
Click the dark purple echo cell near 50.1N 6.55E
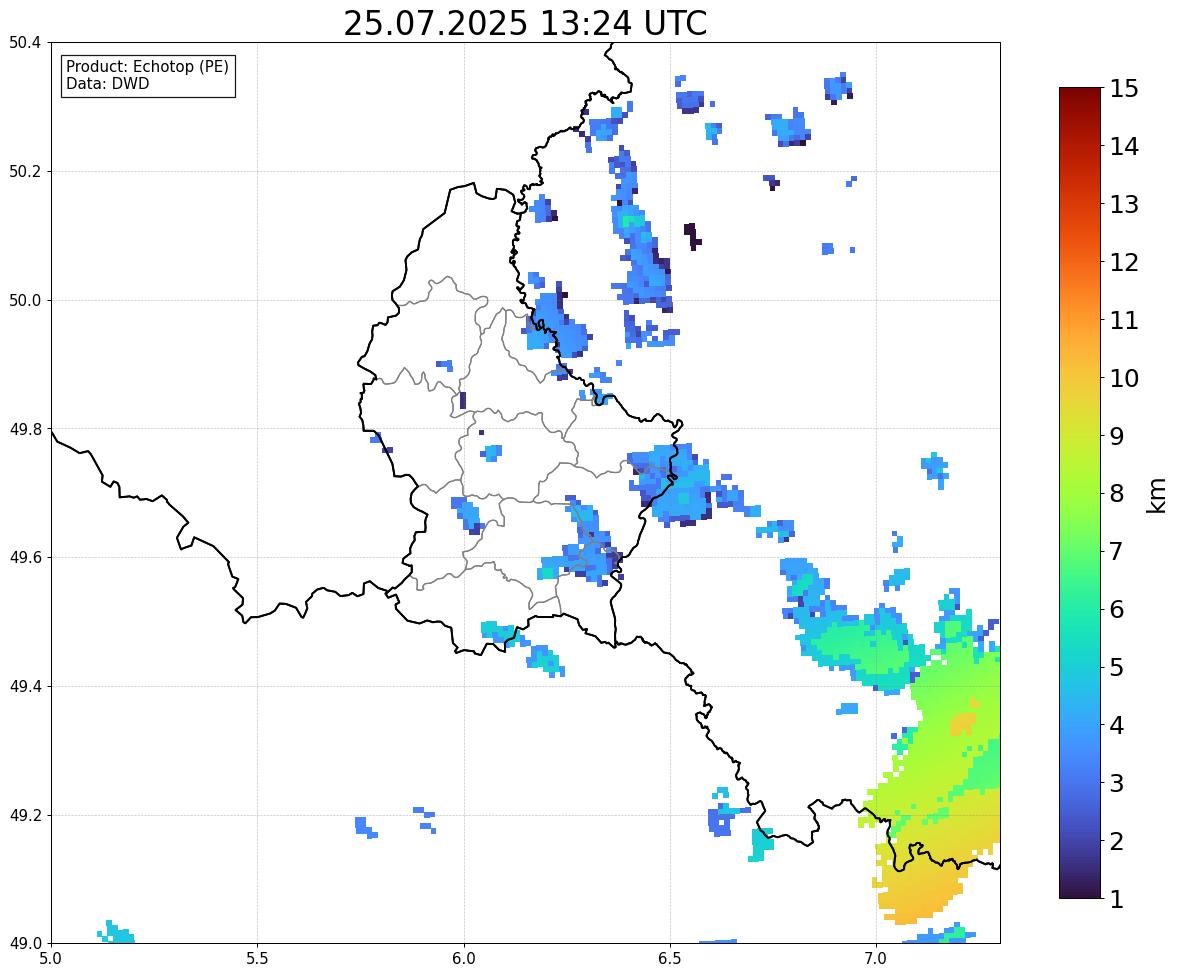click(x=692, y=236)
